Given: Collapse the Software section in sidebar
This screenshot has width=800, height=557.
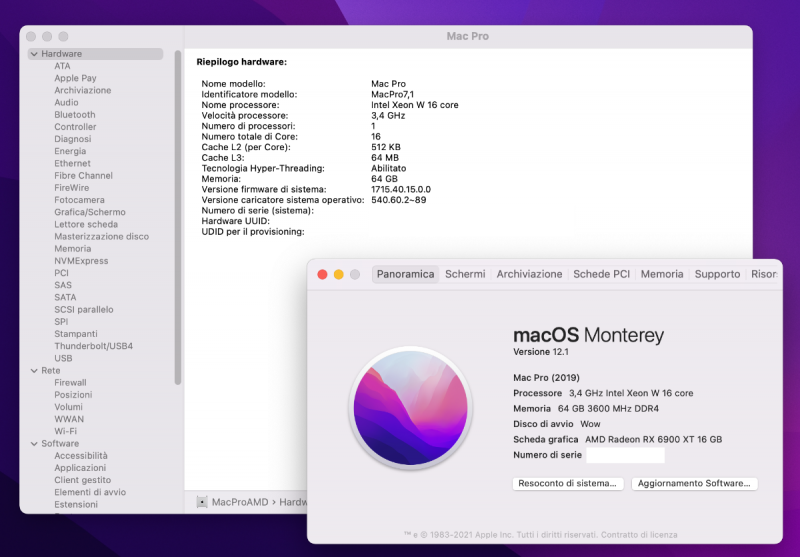Looking at the screenshot, I should click(x=34, y=443).
